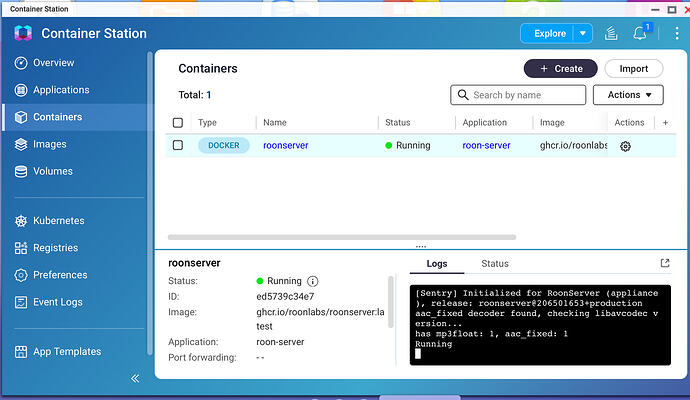Click the details panel vertical scrollbar
Image resolution: width=690 pixels, height=400 pixels.
coord(390,302)
